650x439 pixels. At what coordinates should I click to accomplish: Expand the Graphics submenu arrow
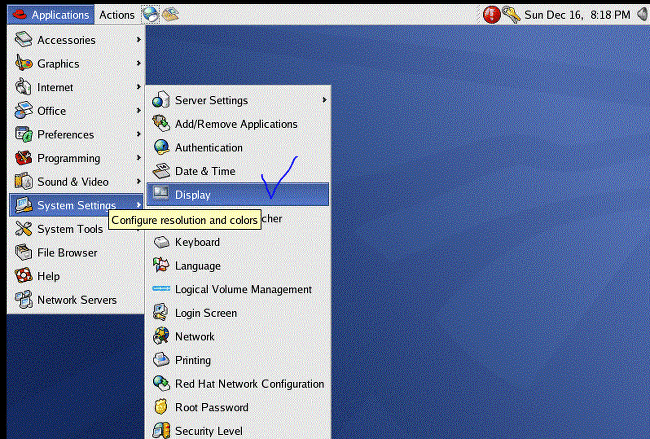138,63
